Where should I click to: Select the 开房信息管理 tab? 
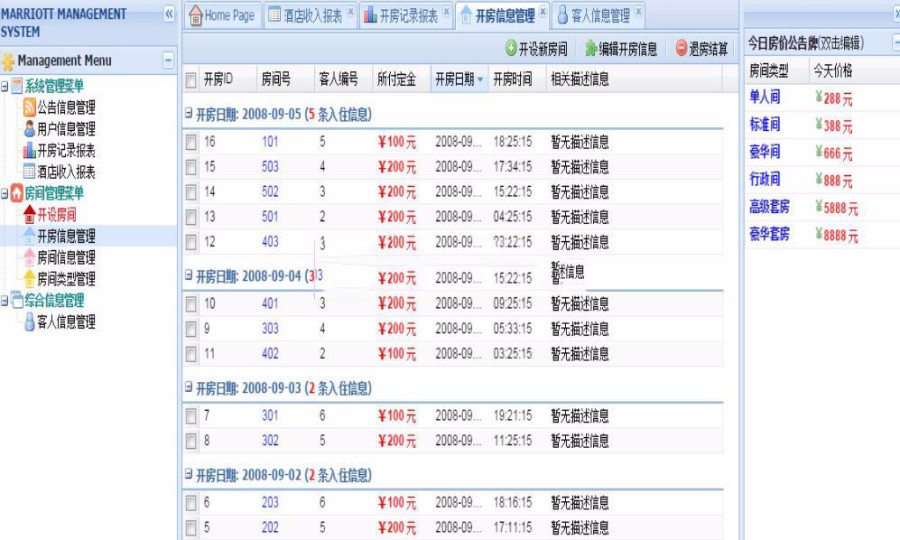pyautogui.click(x=503, y=15)
